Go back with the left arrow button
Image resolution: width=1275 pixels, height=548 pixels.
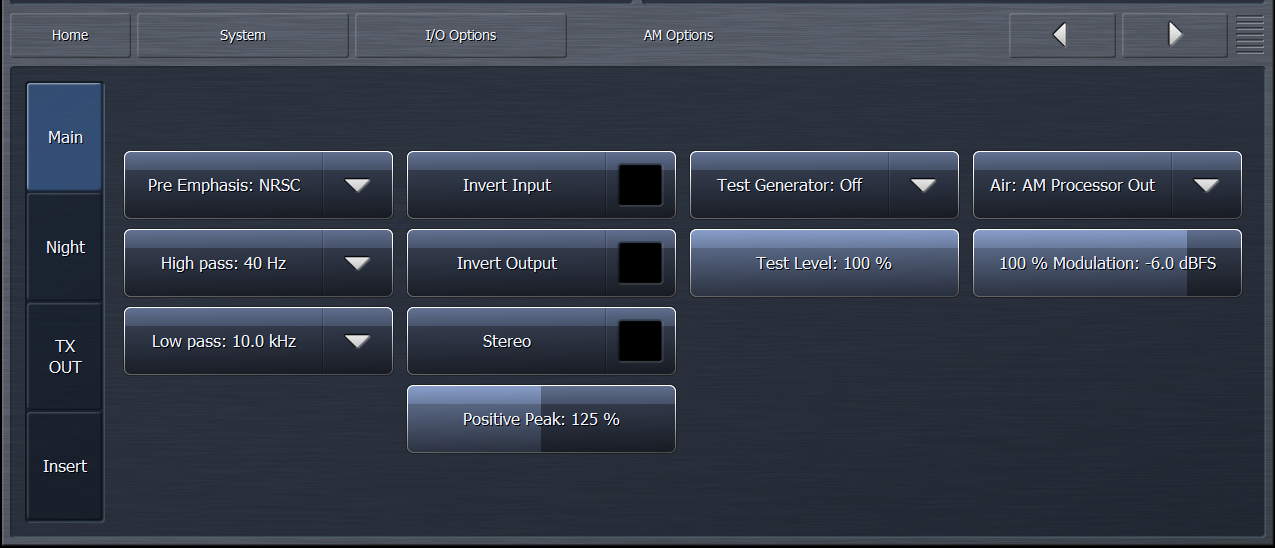pos(1062,35)
